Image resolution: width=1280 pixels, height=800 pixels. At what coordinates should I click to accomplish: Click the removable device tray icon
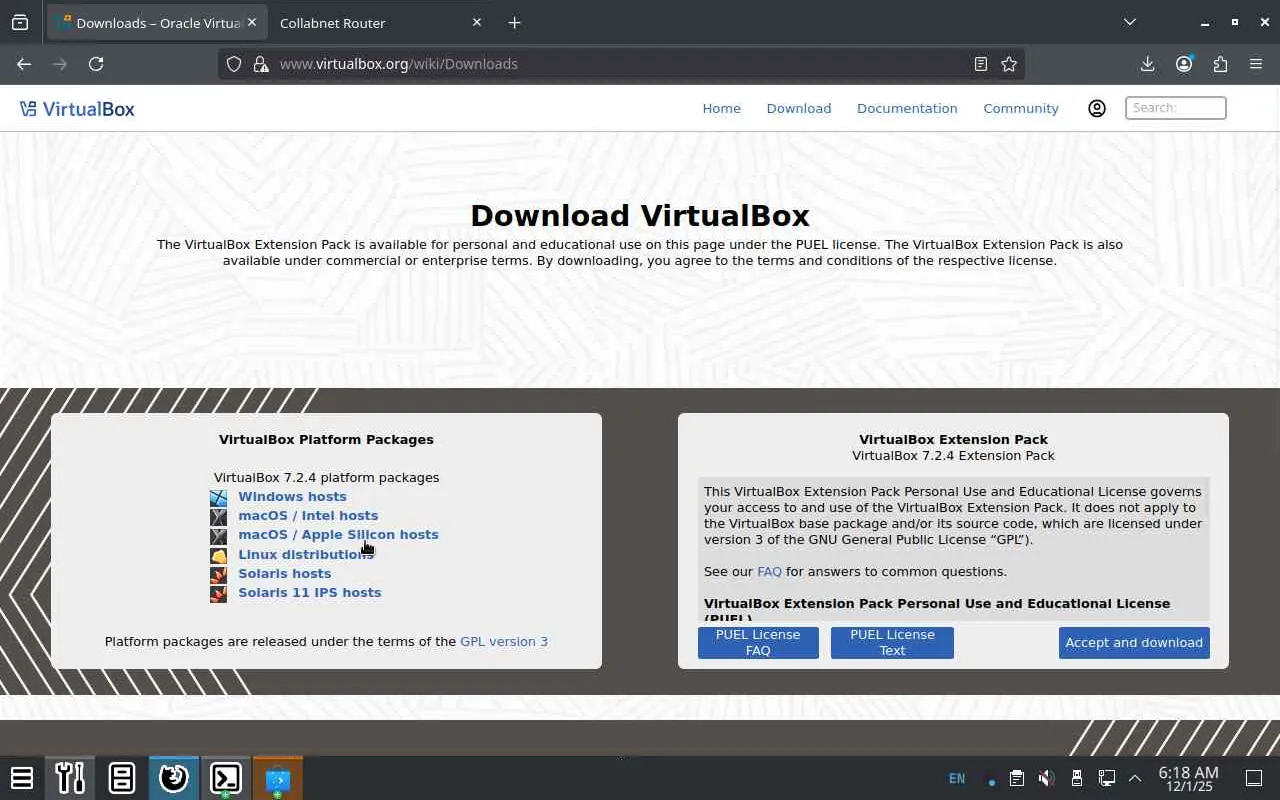(x=1077, y=778)
